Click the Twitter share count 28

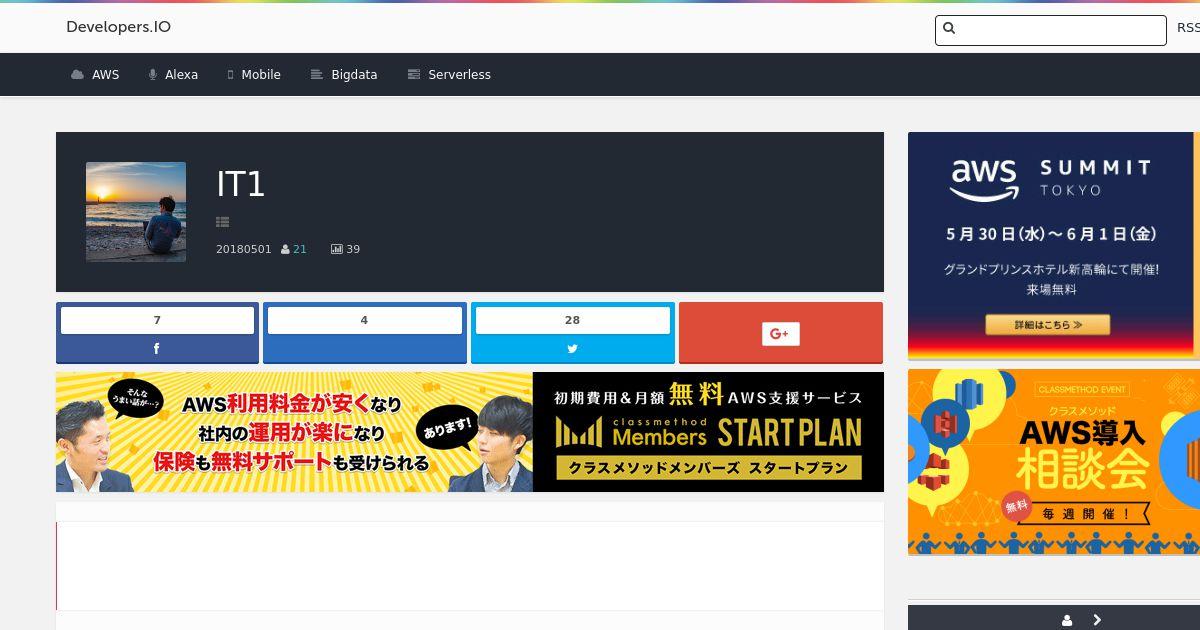click(572, 320)
